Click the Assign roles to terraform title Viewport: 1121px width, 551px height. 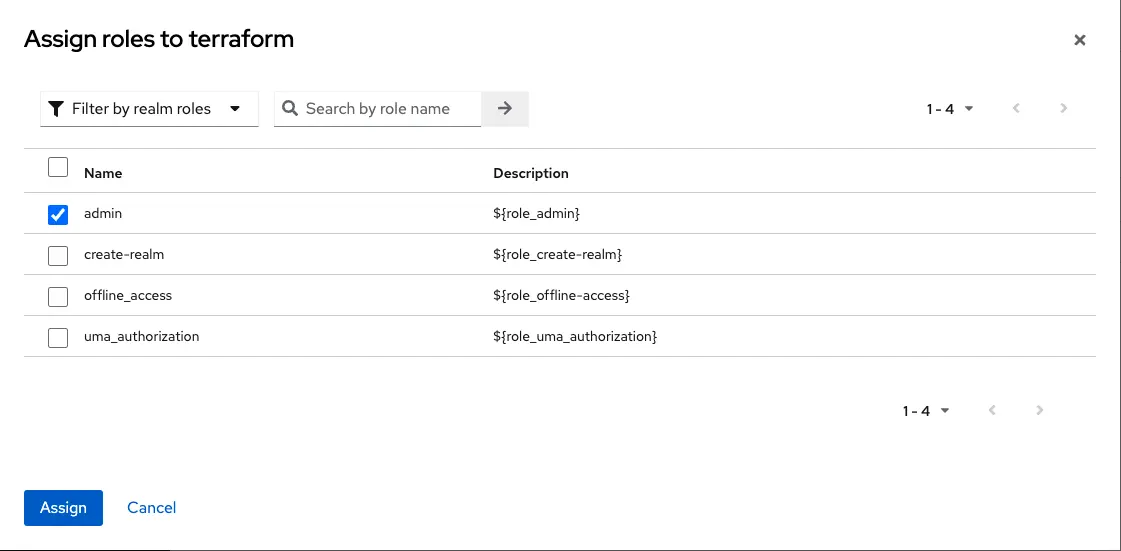point(159,39)
